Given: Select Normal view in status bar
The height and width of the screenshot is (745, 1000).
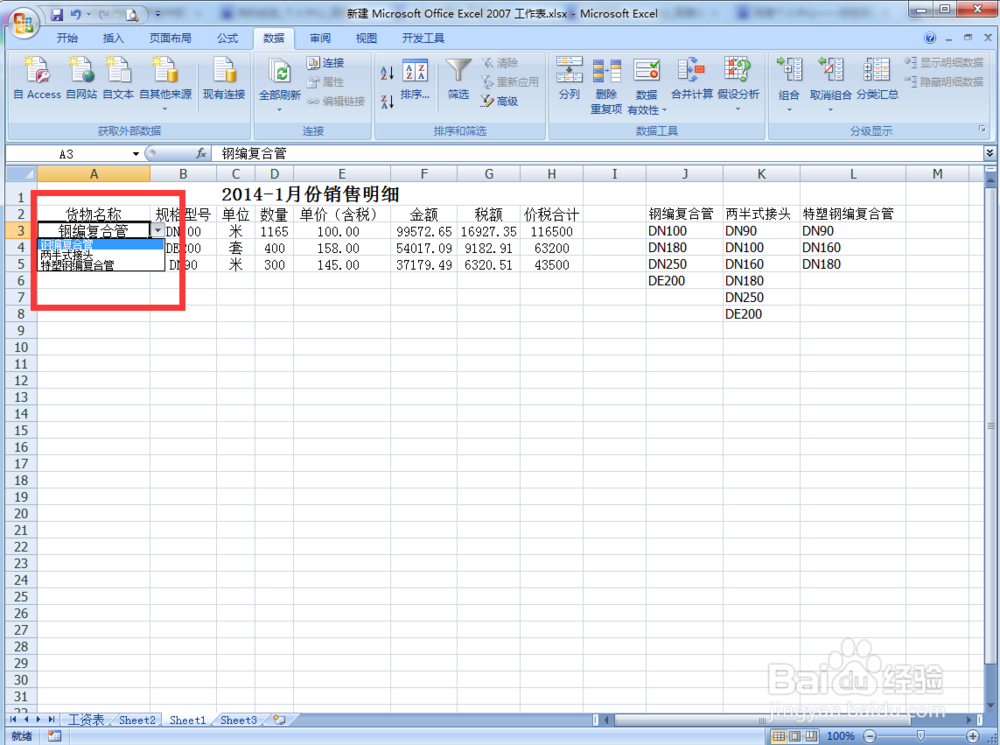Looking at the screenshot, I should [x=779, y=736].
